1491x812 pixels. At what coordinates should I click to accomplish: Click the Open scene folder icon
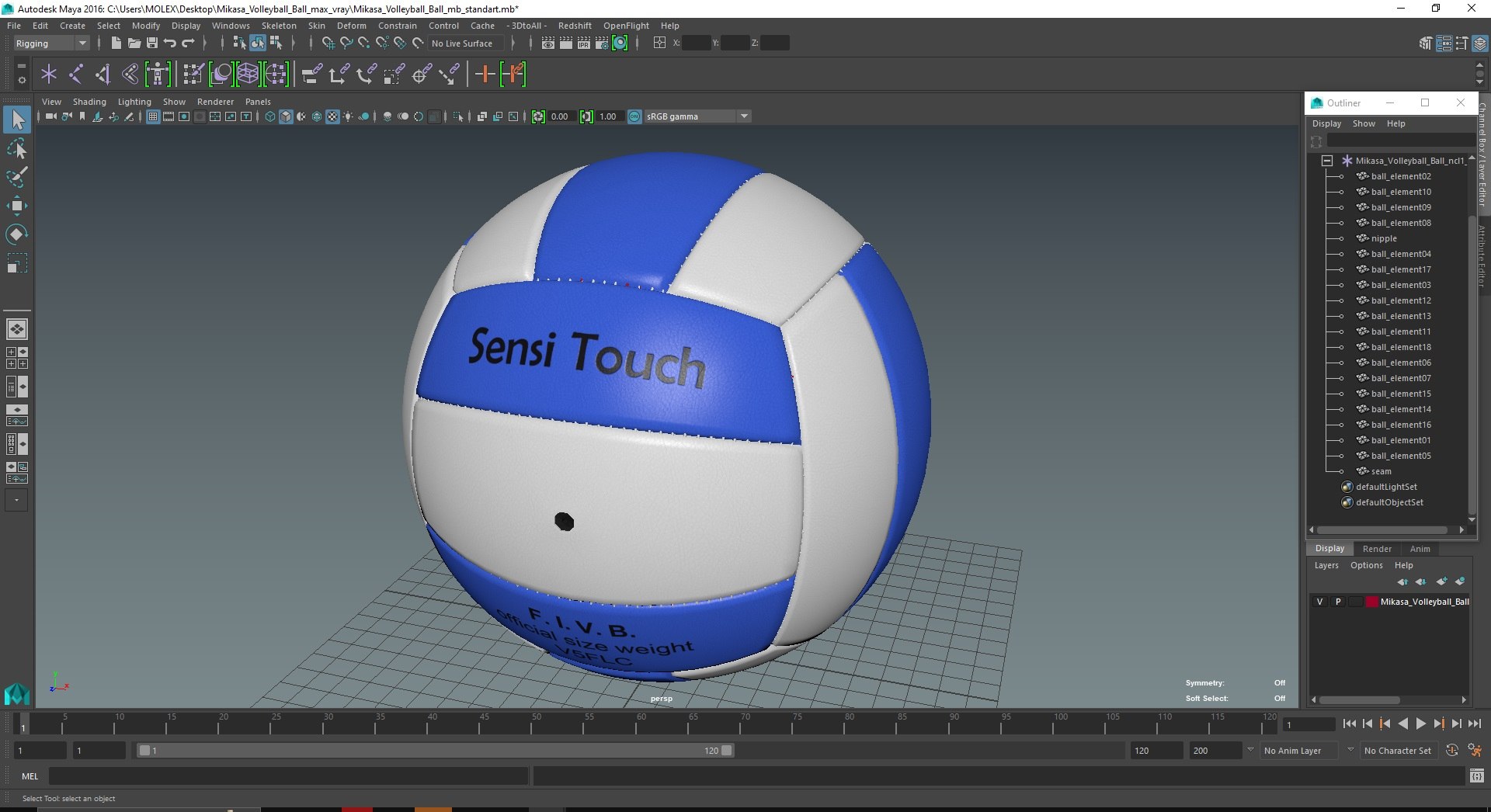(x=134, y=43)
